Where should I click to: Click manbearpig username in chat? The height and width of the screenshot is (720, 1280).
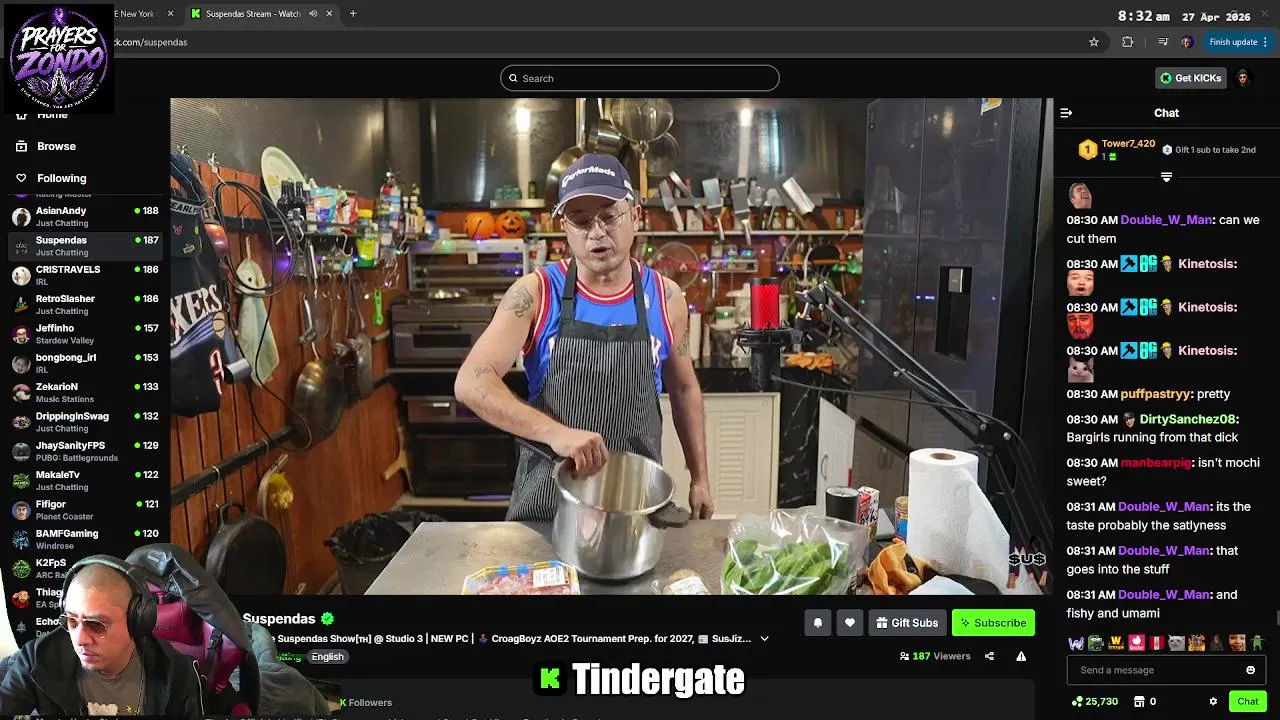coord(1156,463)
